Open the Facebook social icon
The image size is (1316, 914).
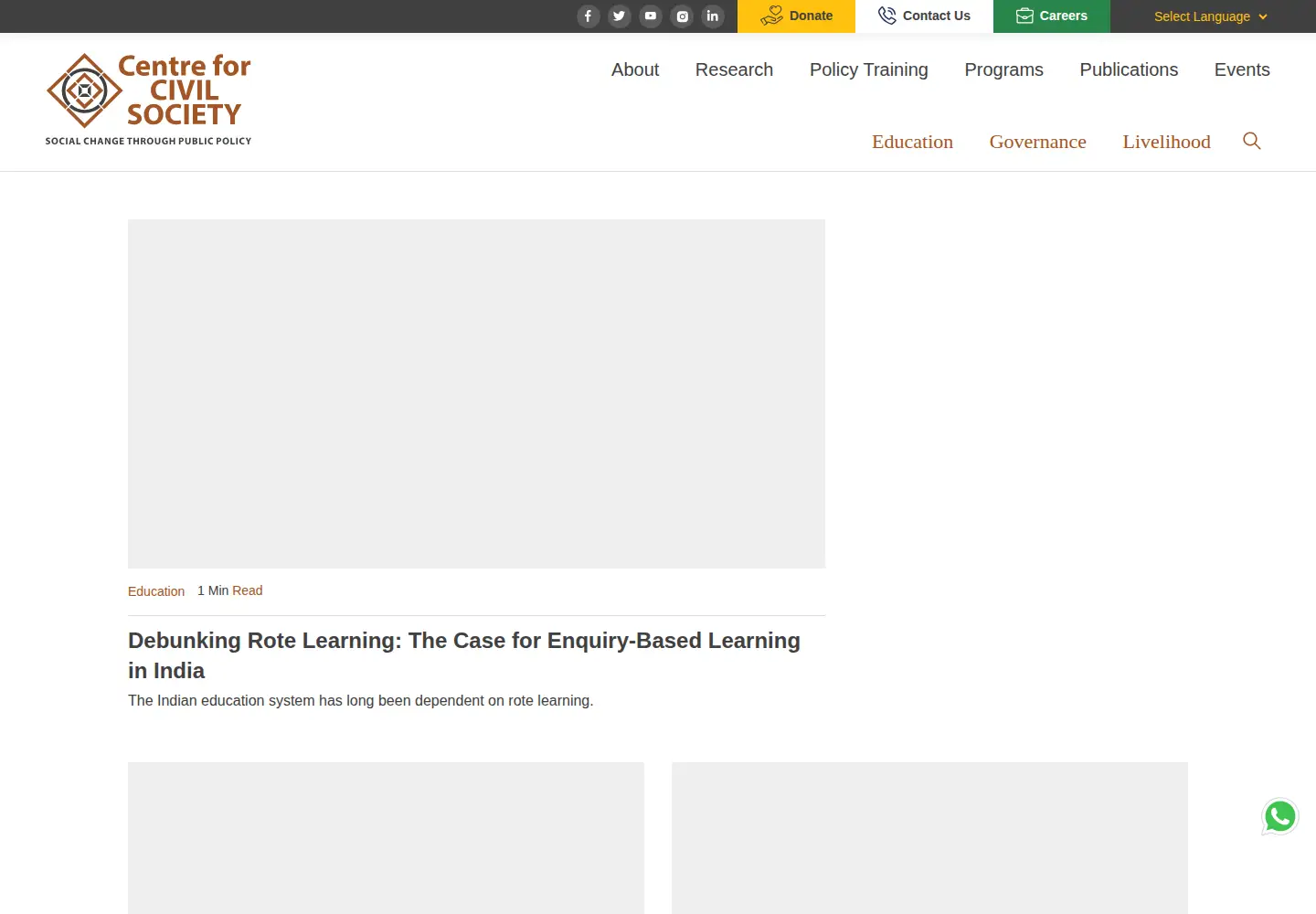589,16
